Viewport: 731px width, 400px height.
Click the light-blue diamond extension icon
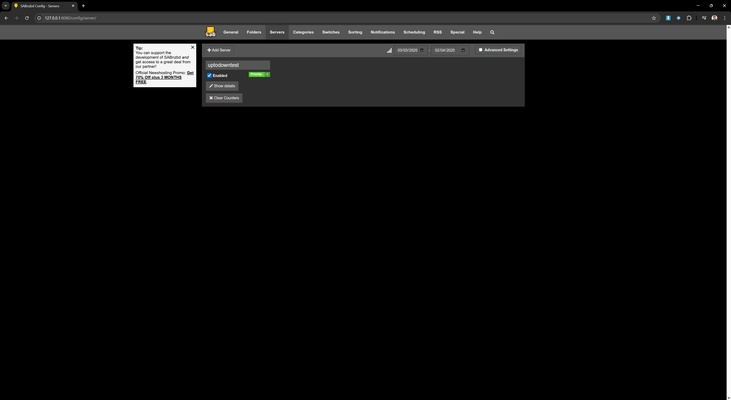pos(678,18)
